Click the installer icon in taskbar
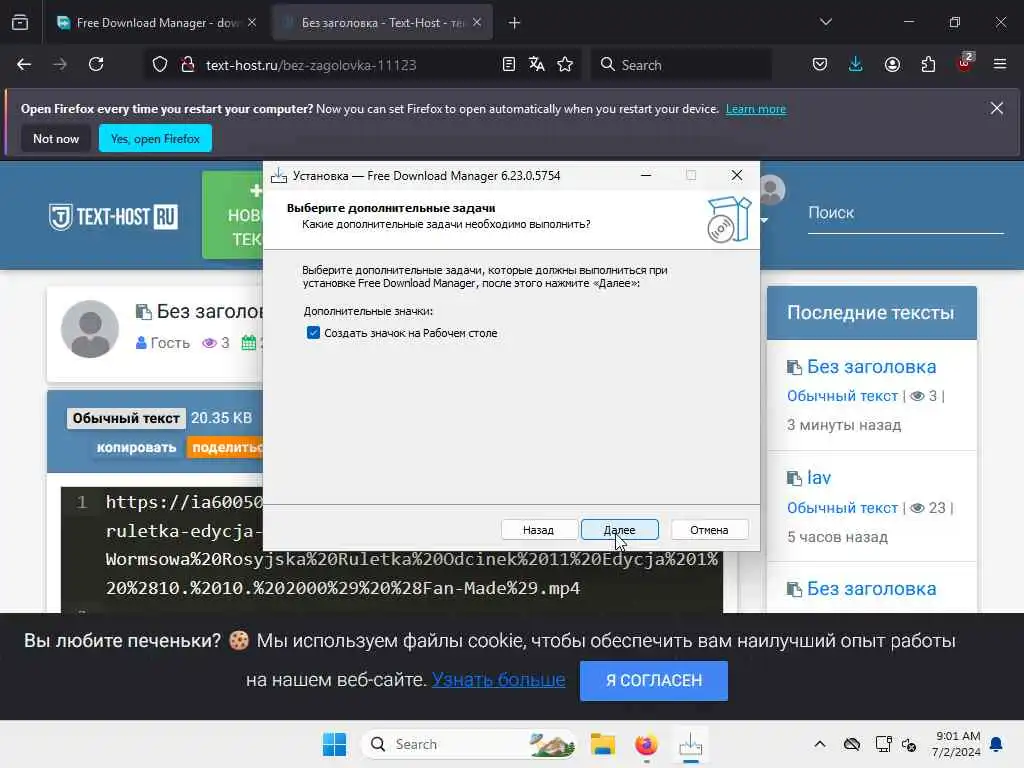This screenshot has height=768, width=1024. click(x=690, y=744)
